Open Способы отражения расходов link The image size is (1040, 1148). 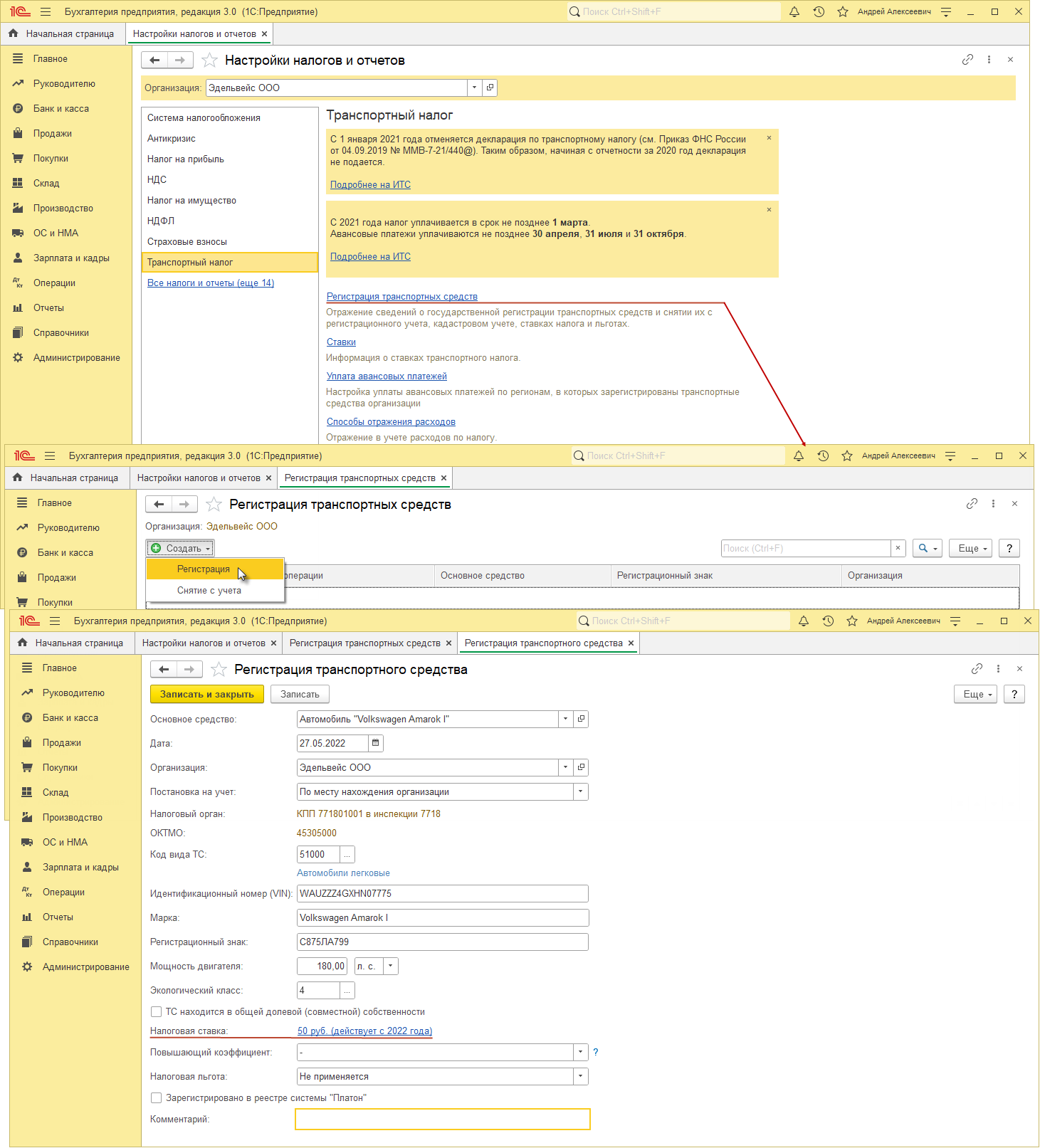[x=391, y=421]
